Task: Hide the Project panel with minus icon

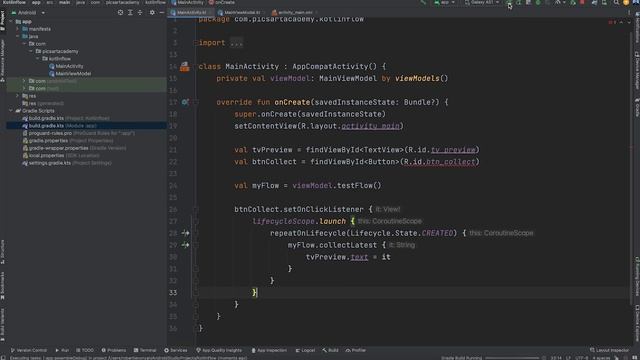Action: [162, 13]
